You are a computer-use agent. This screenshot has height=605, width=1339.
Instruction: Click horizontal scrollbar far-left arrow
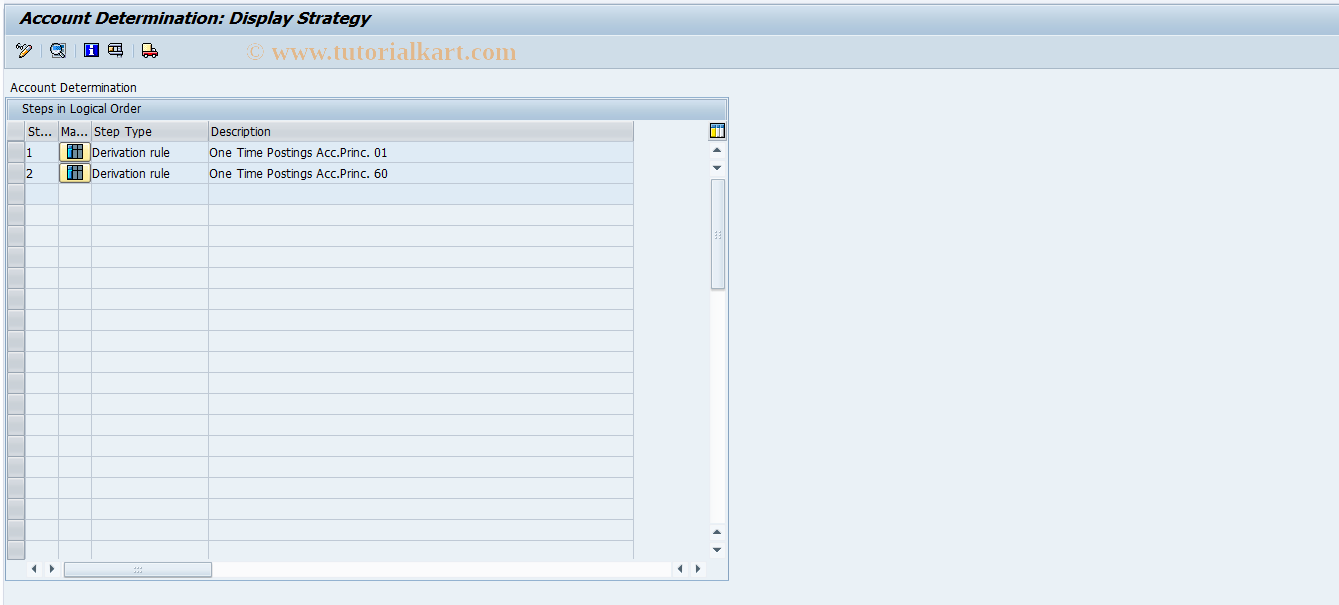pos(33,569)
